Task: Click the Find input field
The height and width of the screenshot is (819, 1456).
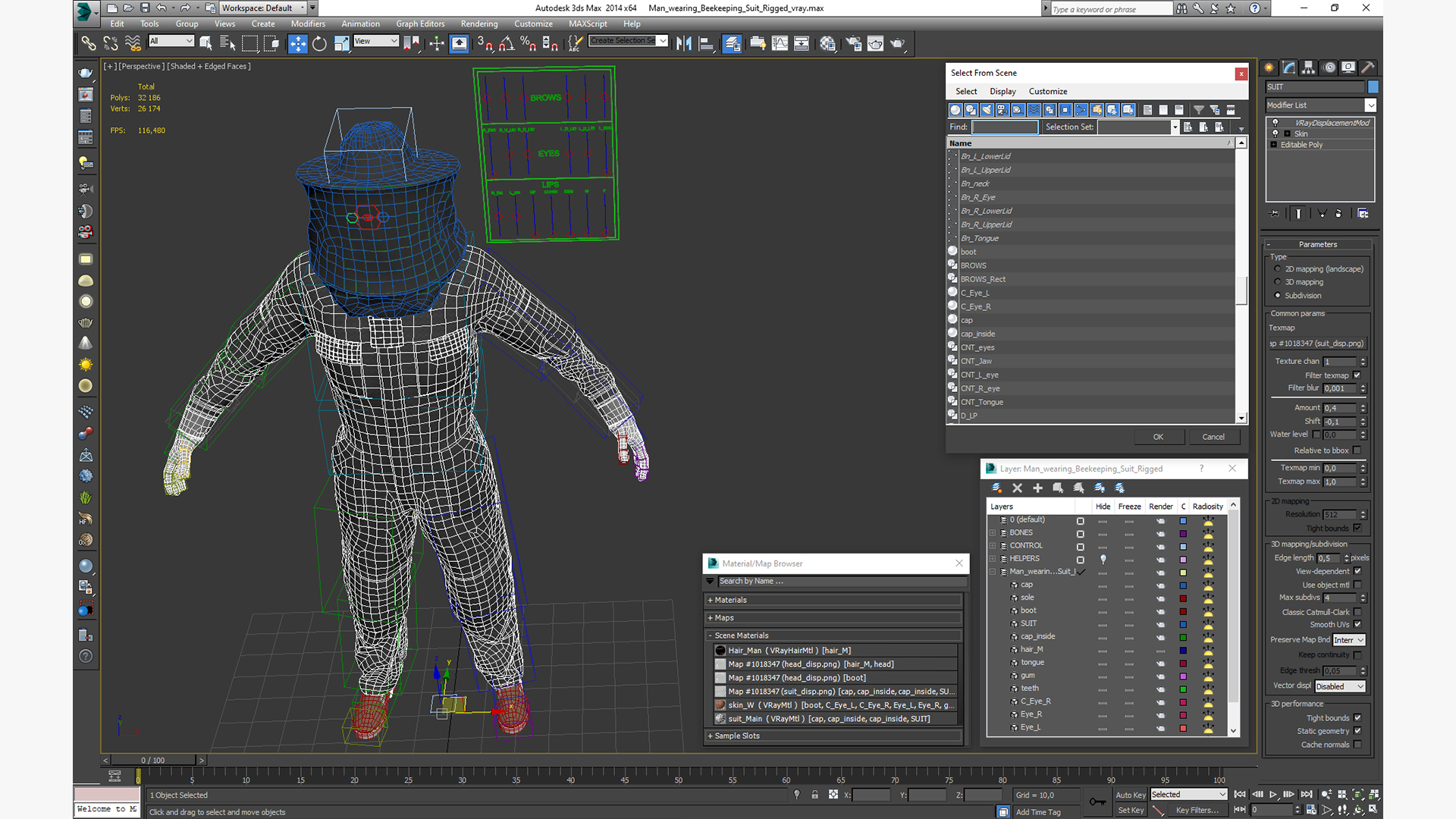Action: [x=1004, y=127]
